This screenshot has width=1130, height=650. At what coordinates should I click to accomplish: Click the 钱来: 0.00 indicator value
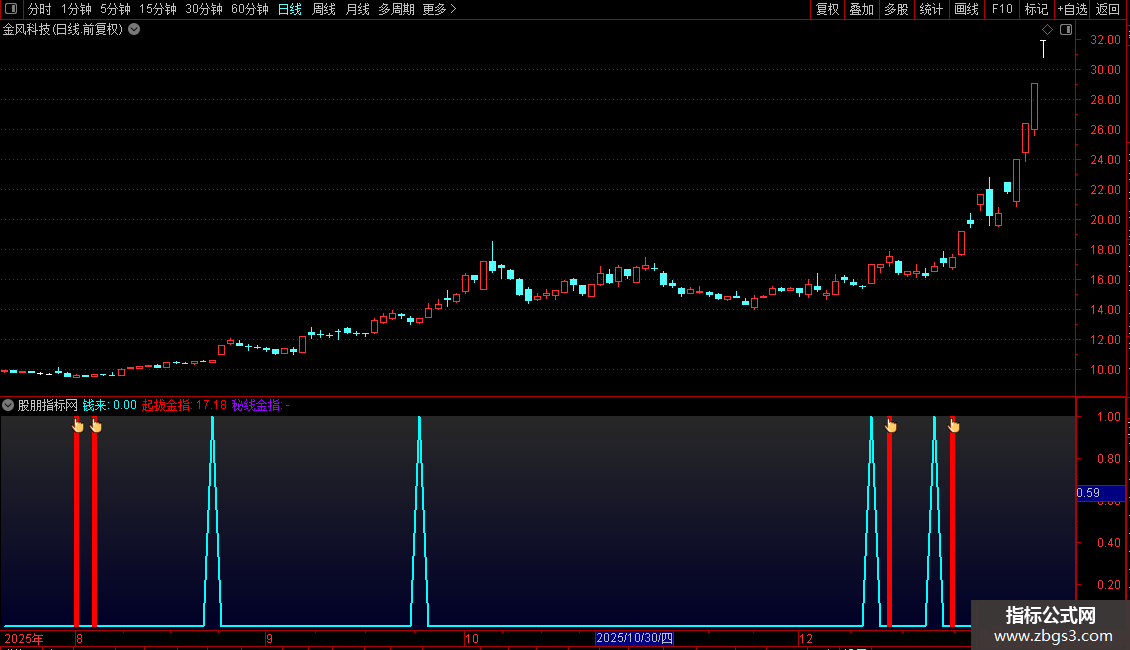pos(110,405)
